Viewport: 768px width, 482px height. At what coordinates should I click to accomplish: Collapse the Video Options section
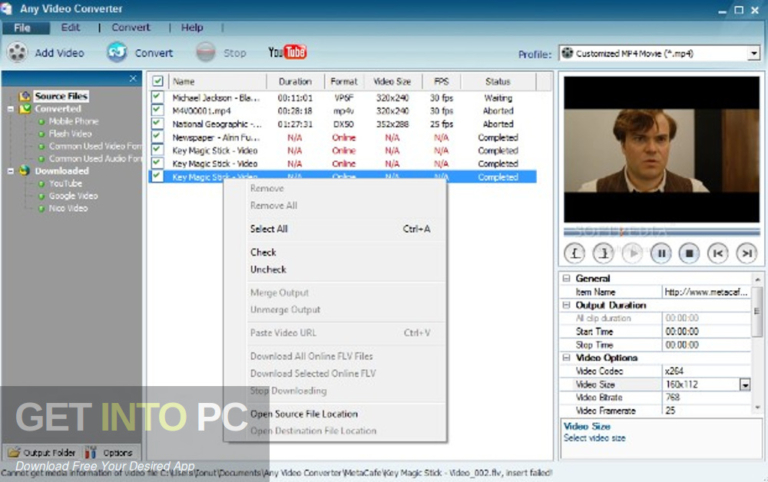pyautogui.click(x=566, y=358)
